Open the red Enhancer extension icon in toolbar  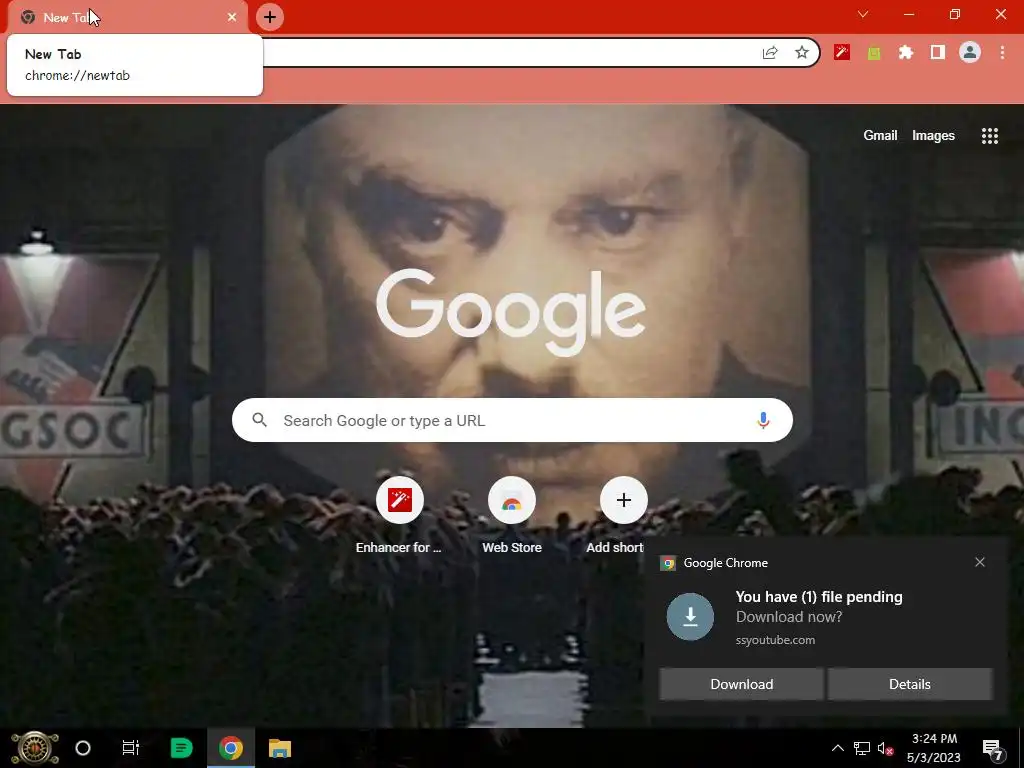842,52
